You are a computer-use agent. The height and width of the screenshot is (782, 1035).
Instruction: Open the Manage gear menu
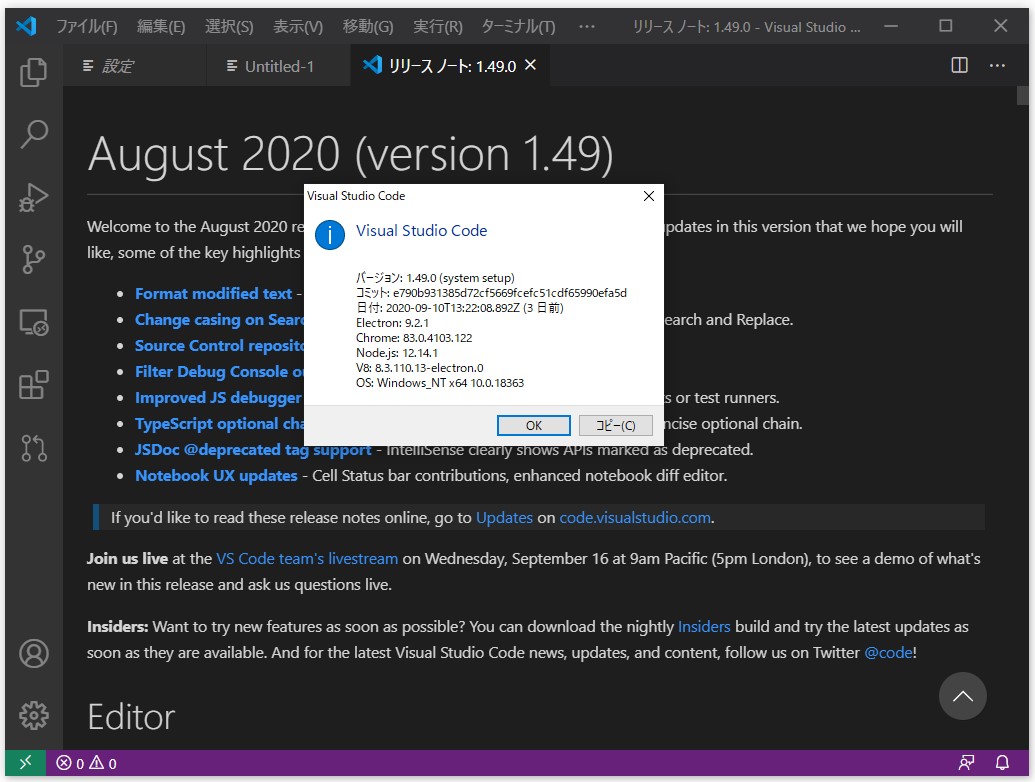click(x=34, y=715)
